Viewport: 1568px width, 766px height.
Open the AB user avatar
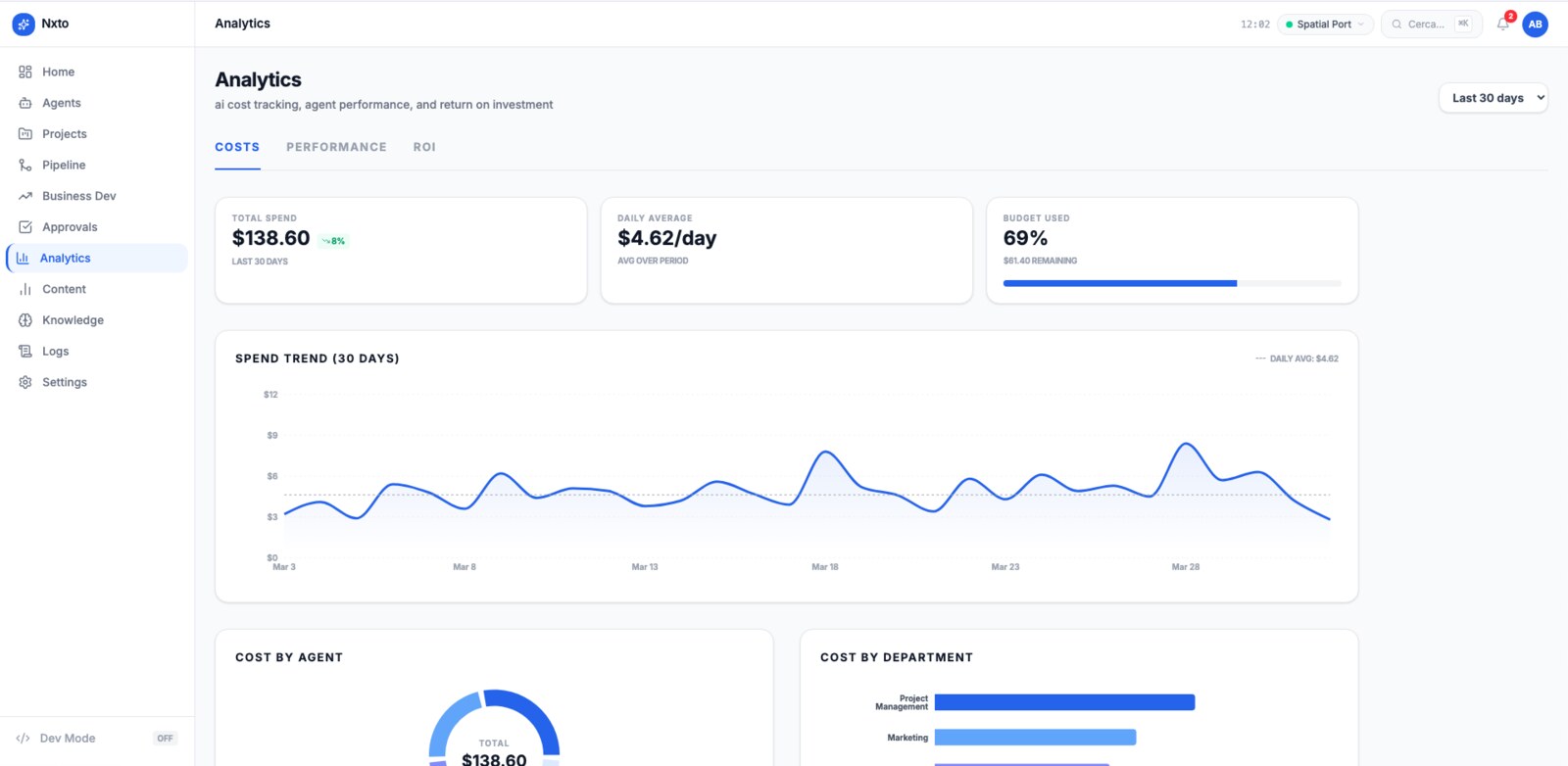(1535, 24)
